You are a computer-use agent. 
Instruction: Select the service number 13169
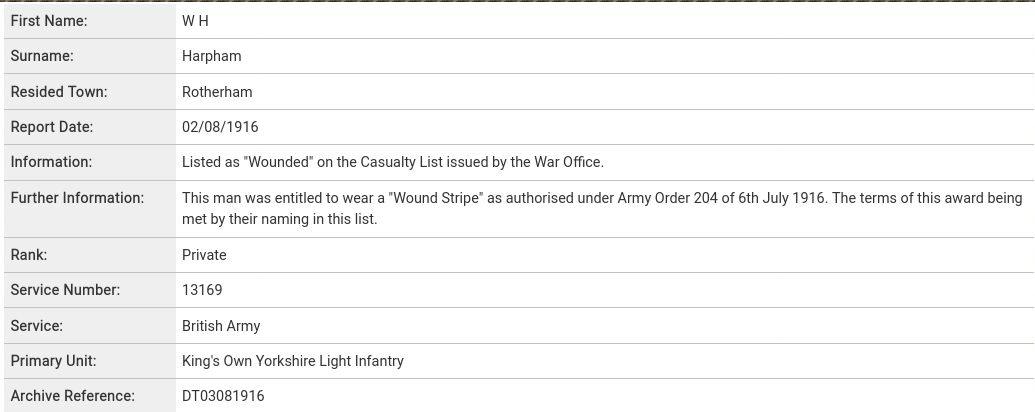202,290
